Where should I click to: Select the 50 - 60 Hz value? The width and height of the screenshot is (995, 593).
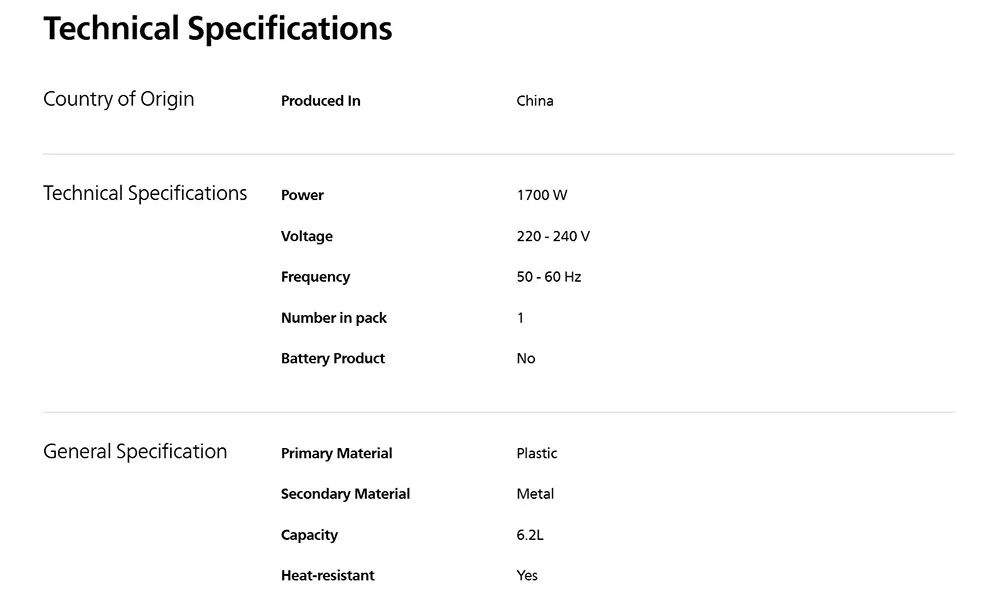(549, 277)
